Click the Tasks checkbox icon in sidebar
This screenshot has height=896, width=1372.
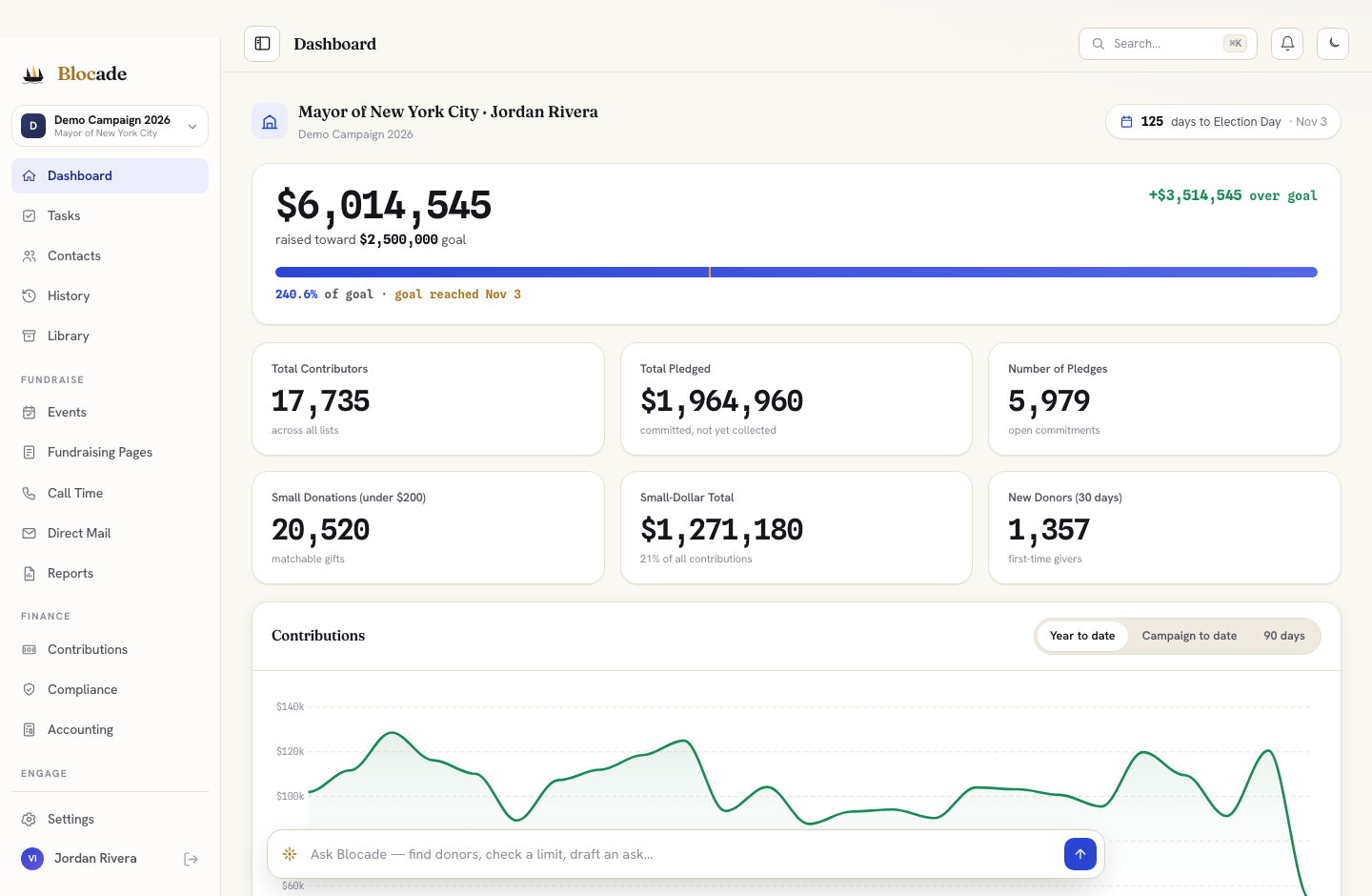coord(30,216)
